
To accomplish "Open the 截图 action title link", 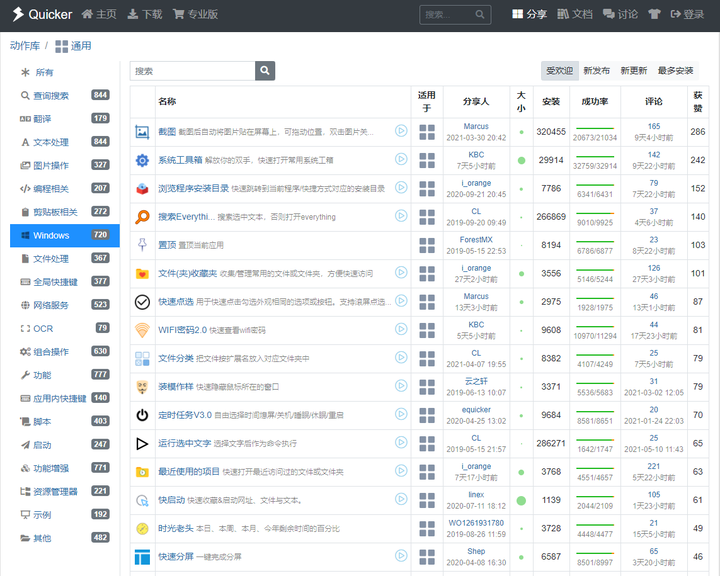I will pyautogui.click(x=167, y=132).
